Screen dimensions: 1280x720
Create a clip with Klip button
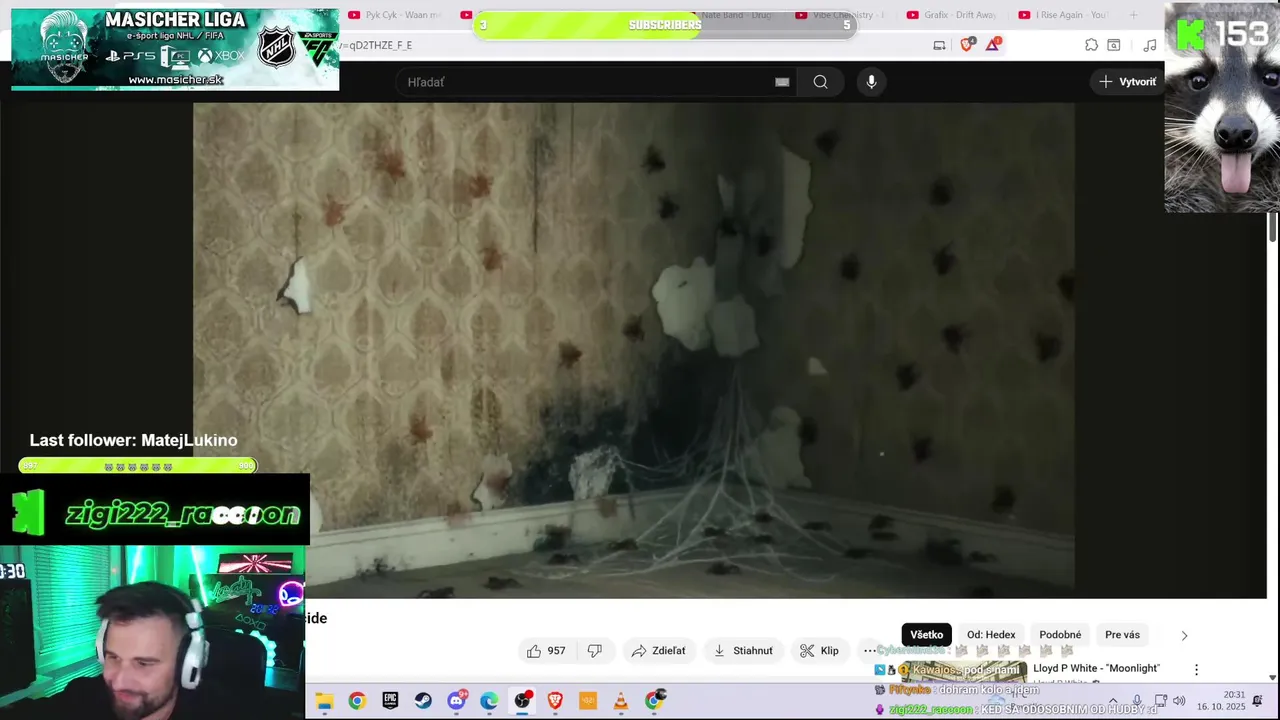[x=819, y=651]
